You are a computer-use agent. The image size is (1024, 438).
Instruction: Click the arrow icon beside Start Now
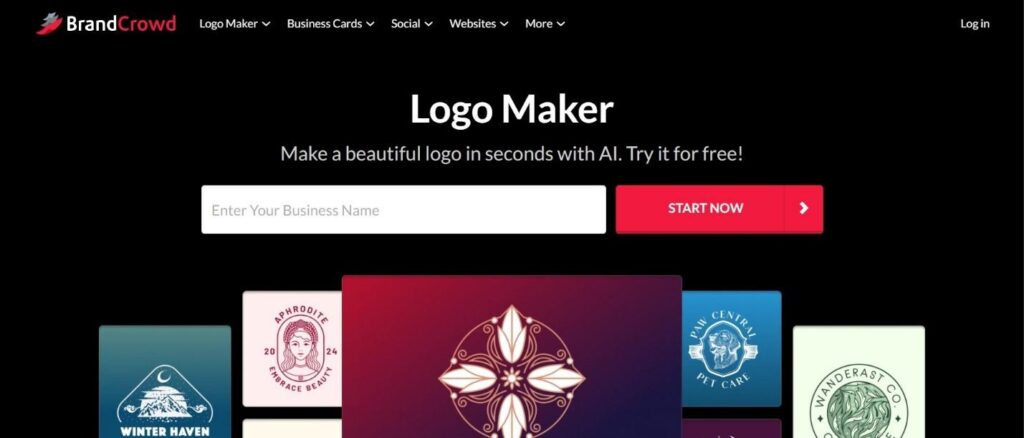pyautogui.click(x=803, y=208)
